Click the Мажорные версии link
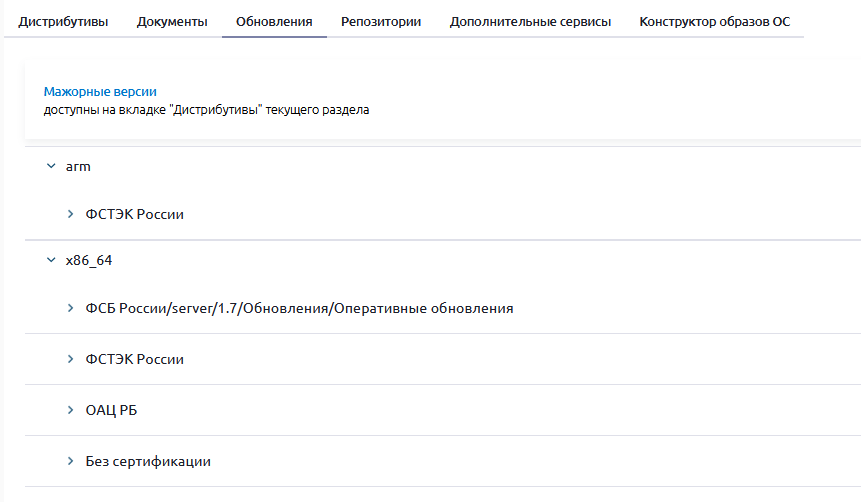 click(x=100, y=91)
